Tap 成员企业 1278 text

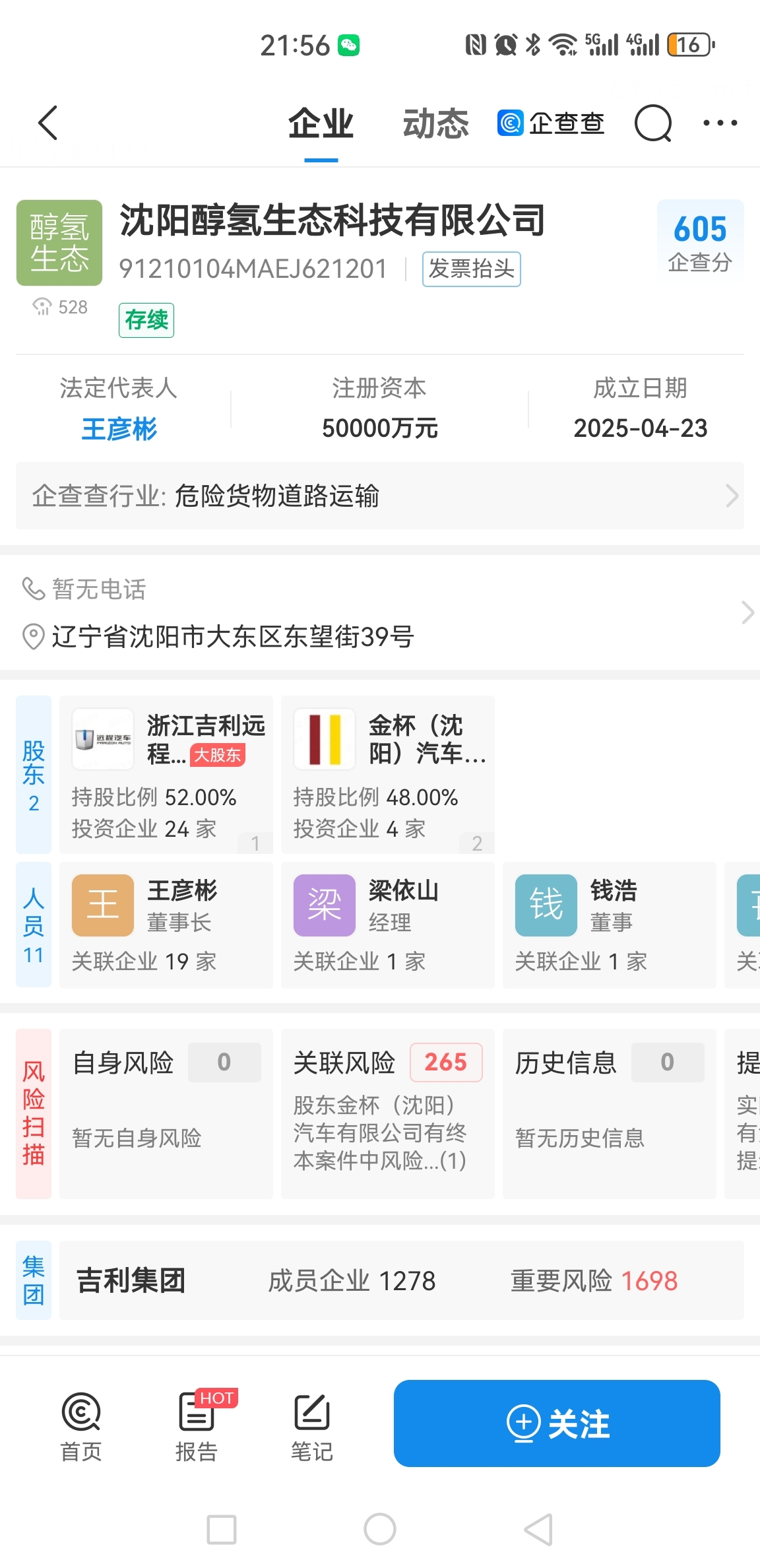pyautogui.click(x=352, y=1281)
